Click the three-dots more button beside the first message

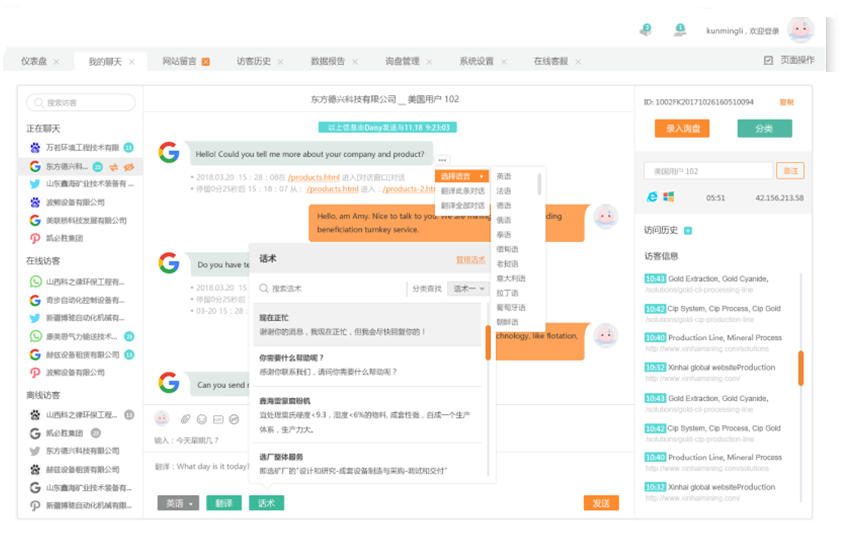tap(442, 160)
